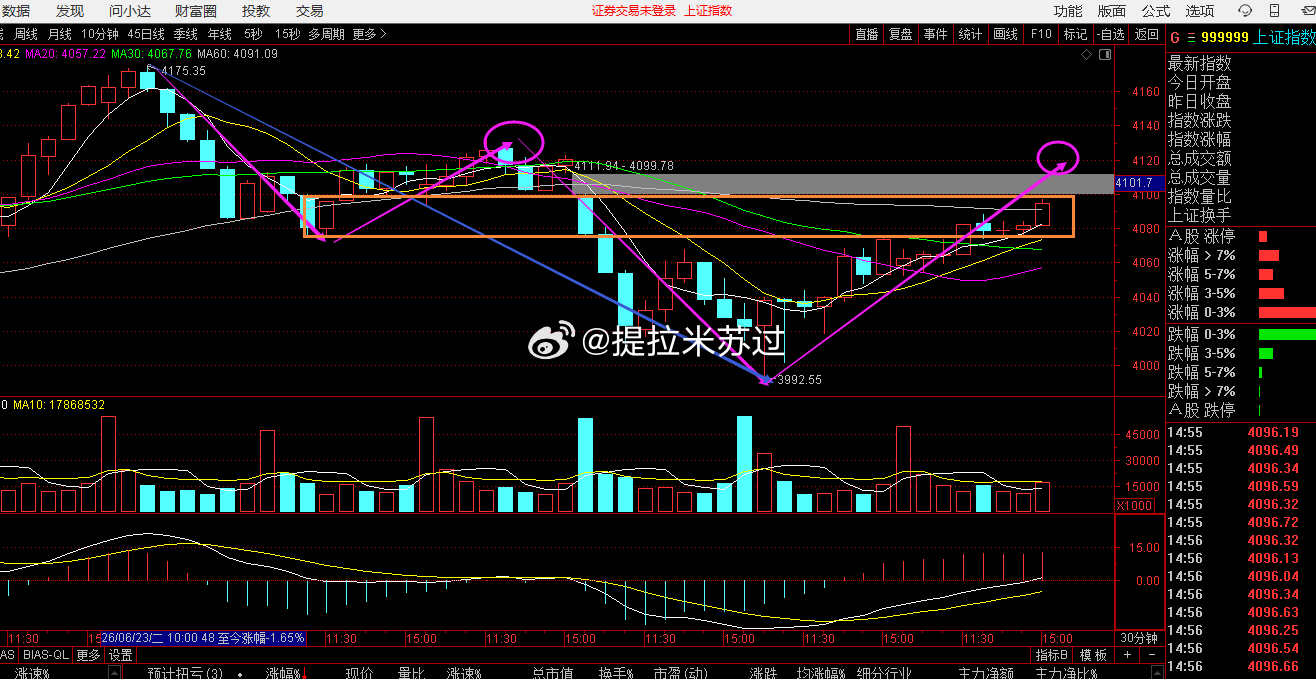Click the MA10: 17868532 volume label
1316x679 pixels.
[x=59, y=405]
